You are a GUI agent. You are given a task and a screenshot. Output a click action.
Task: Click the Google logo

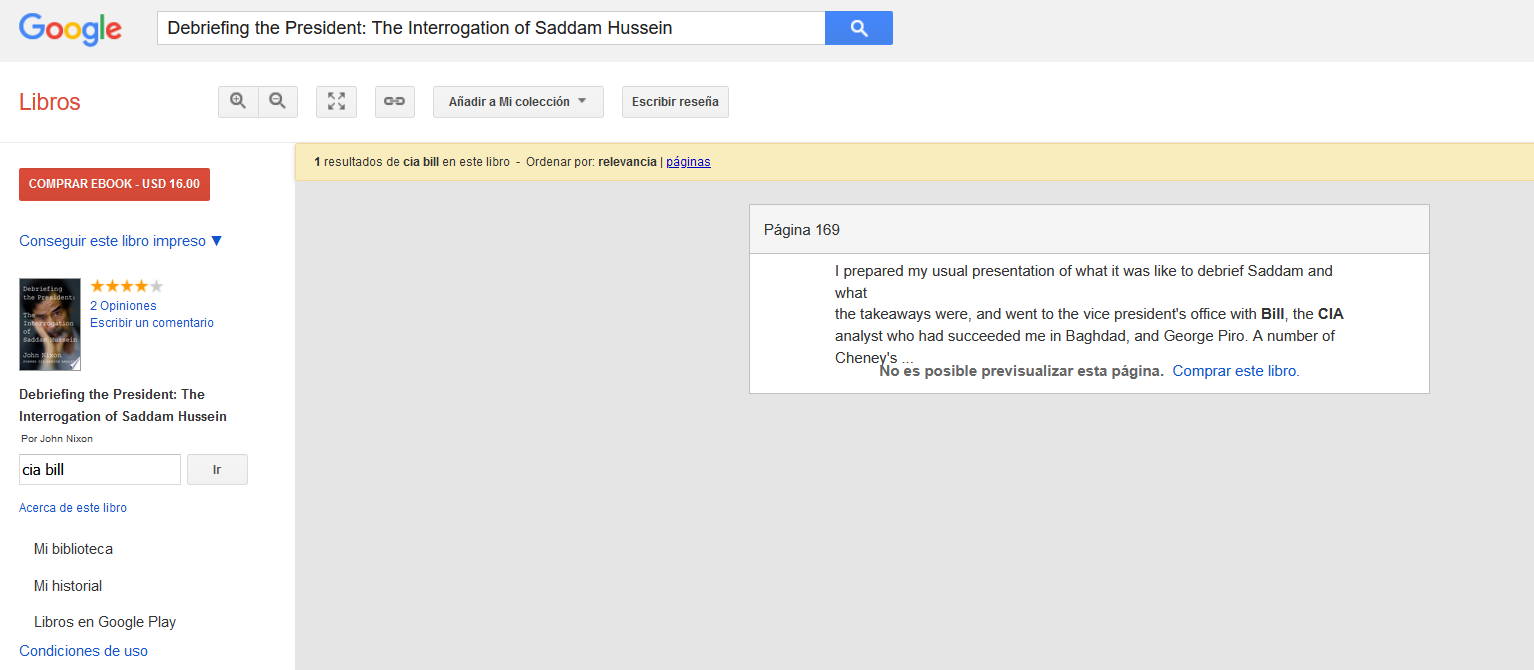pos(70,29)
